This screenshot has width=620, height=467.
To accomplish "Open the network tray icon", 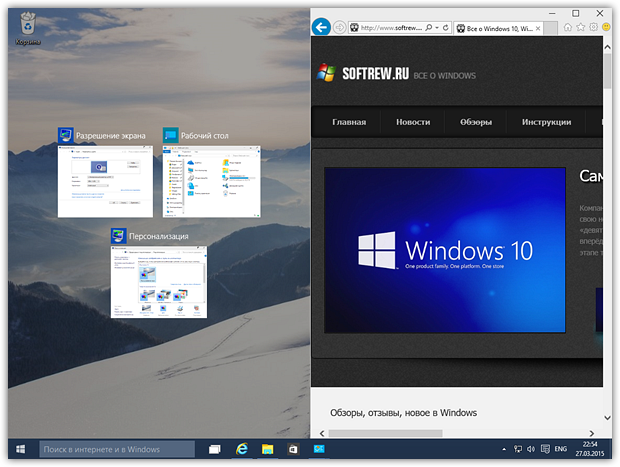I will pos(518,449).
